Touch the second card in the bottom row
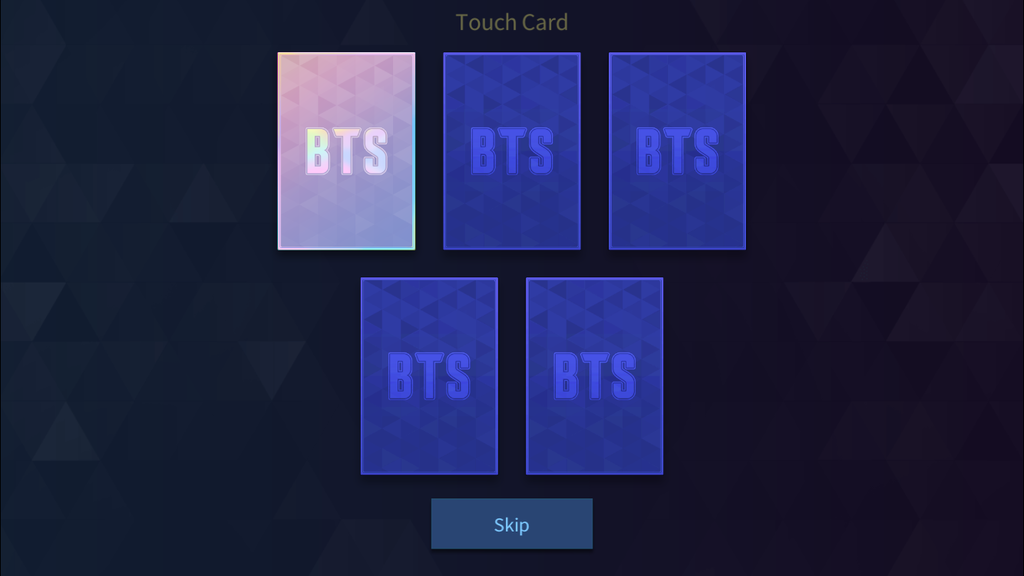 [x=594, y=376]
